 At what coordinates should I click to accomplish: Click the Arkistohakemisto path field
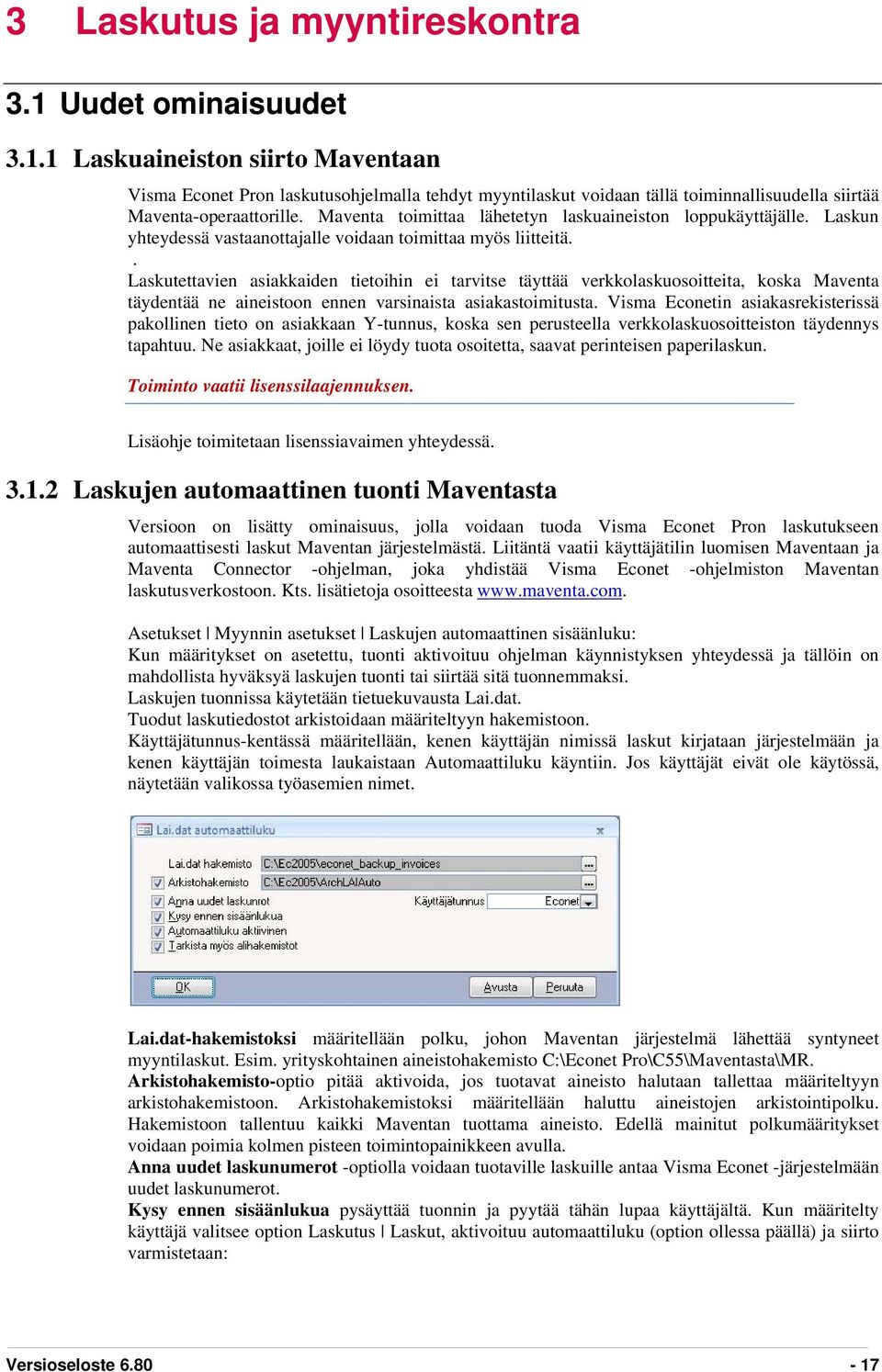422,883
